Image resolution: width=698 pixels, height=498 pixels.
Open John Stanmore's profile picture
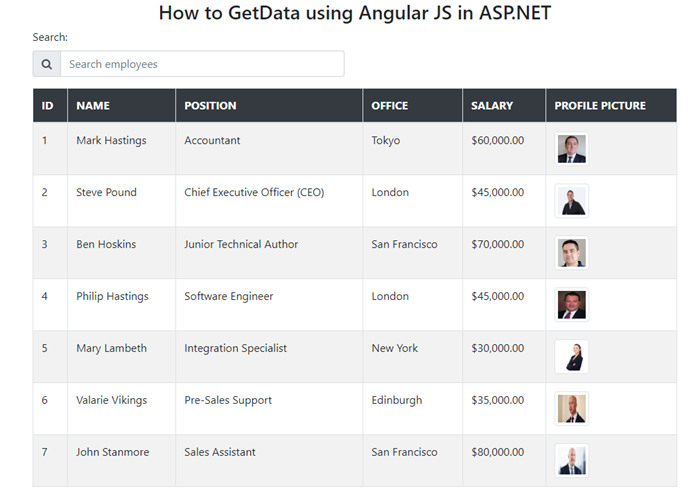click(572, 461)
